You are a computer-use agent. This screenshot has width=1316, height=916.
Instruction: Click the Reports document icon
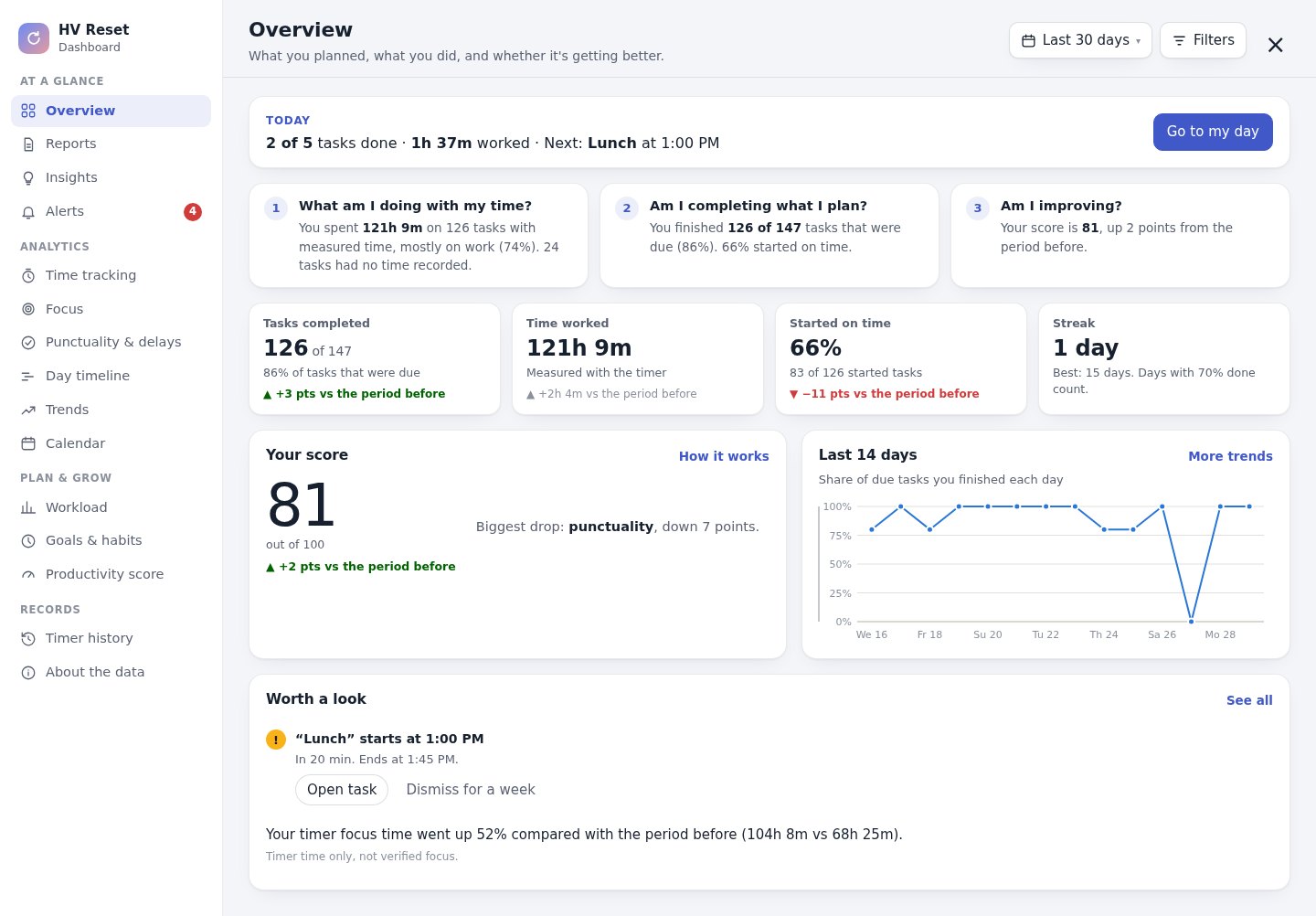pyautogui.click(x=28, y=144)
